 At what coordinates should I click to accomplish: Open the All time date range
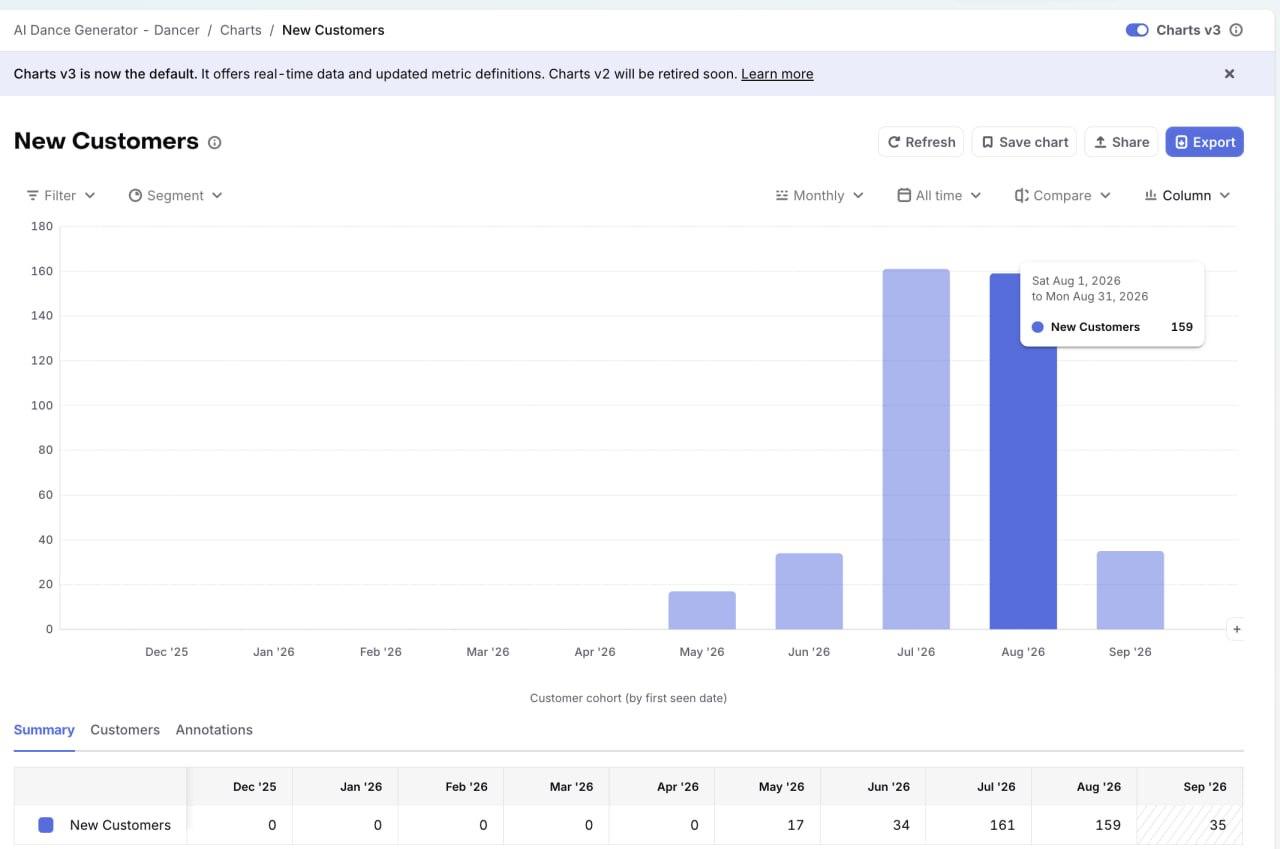point(939,196)
